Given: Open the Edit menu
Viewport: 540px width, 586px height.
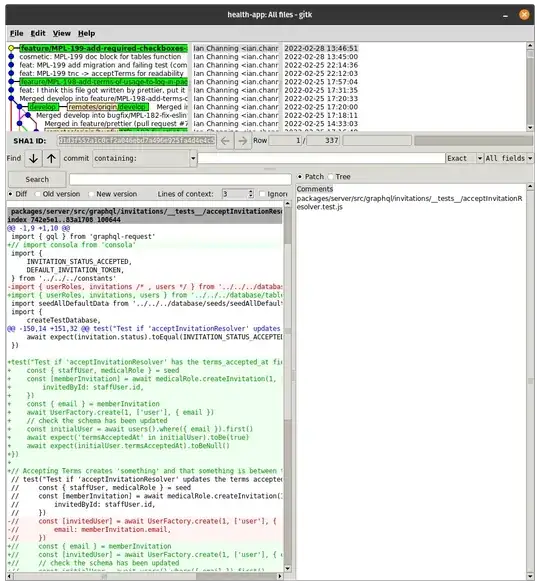Looking at the screenshot, I should [38, 33].
